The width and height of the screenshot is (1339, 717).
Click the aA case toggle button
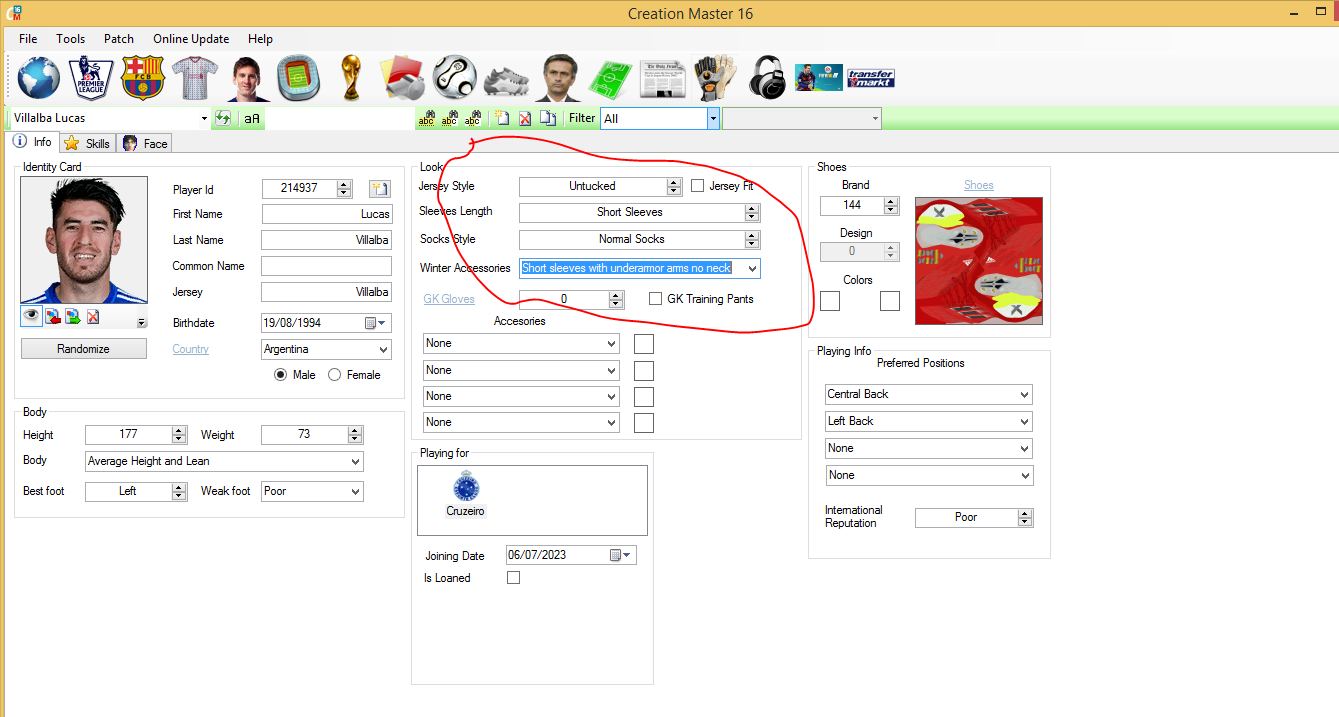(x=252, y=118)
